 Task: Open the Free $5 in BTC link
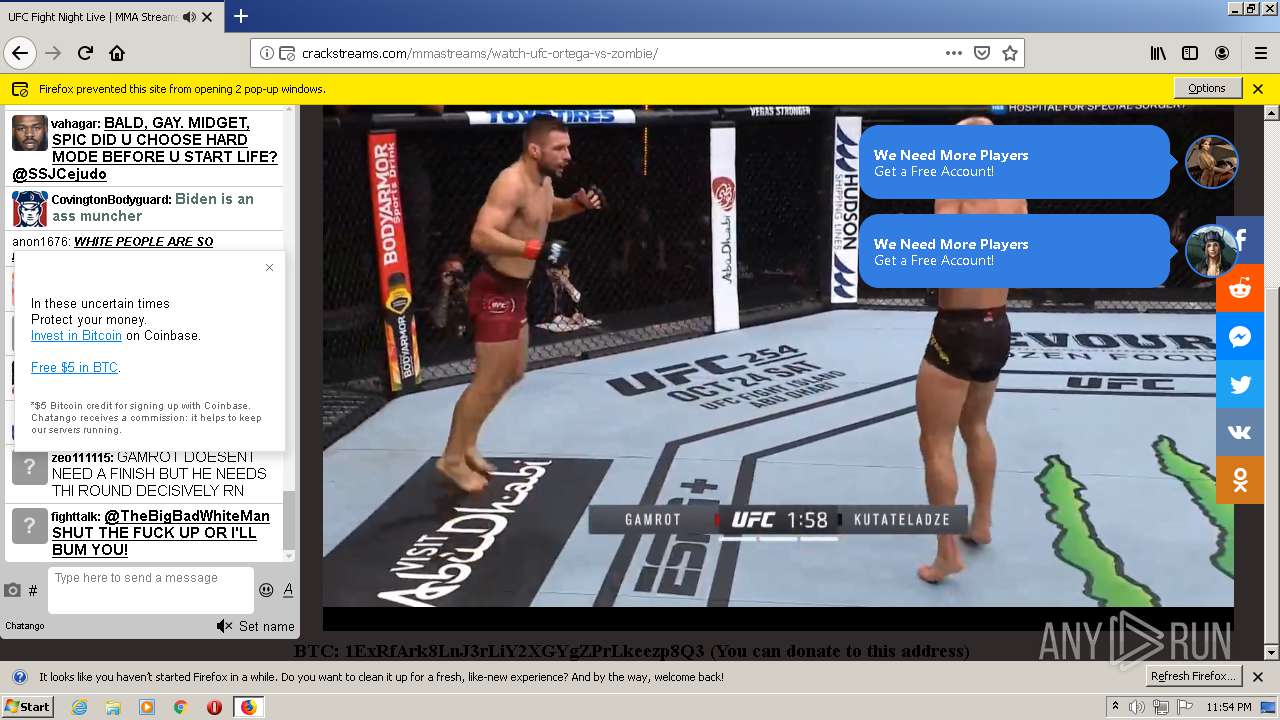[75, 368]
